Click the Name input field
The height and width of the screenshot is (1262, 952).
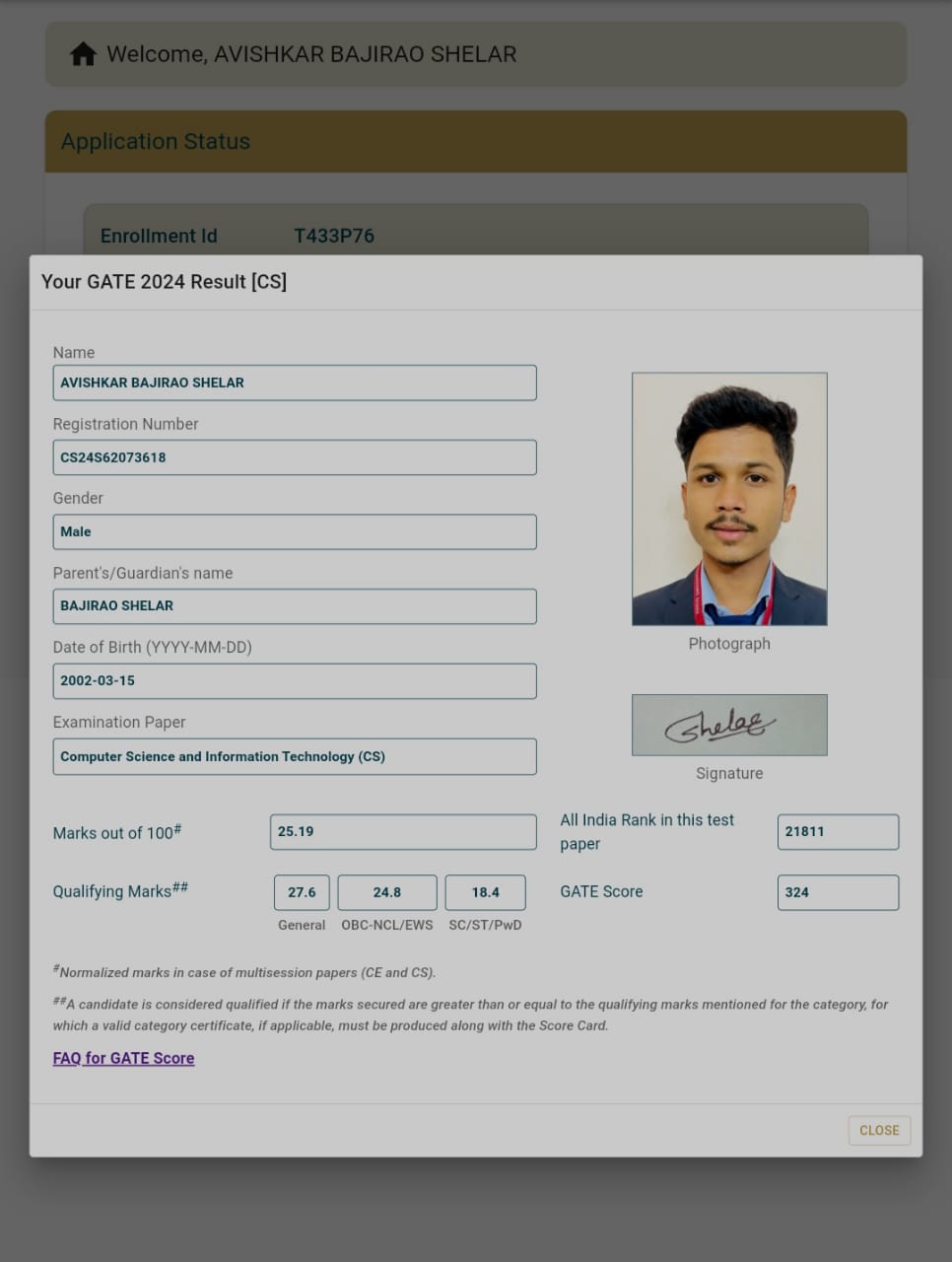point(295,383)
